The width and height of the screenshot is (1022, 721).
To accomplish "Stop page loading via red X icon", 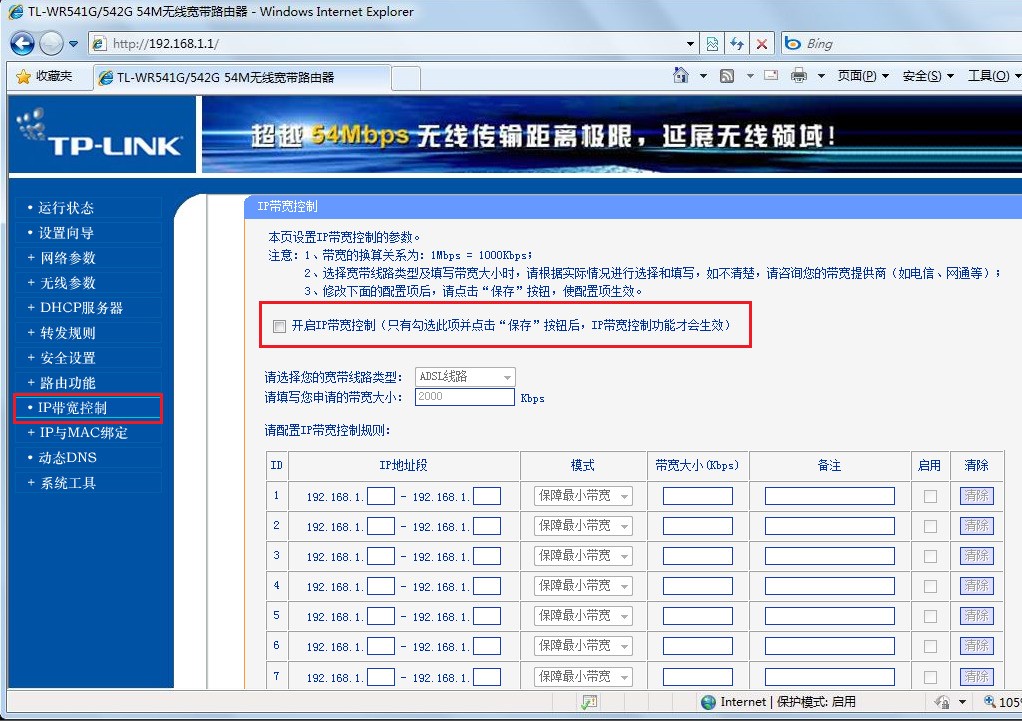I will coord(762,43).
